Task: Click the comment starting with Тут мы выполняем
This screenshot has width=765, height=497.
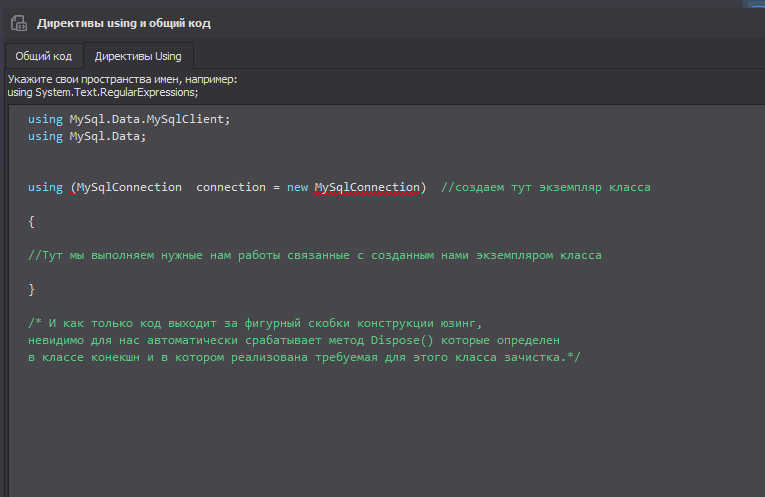Action: click(315, 255)
